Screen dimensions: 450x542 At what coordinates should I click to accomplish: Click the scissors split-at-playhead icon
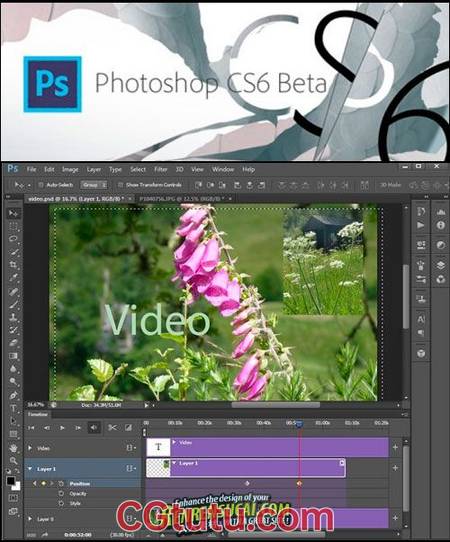coord(112,428)
